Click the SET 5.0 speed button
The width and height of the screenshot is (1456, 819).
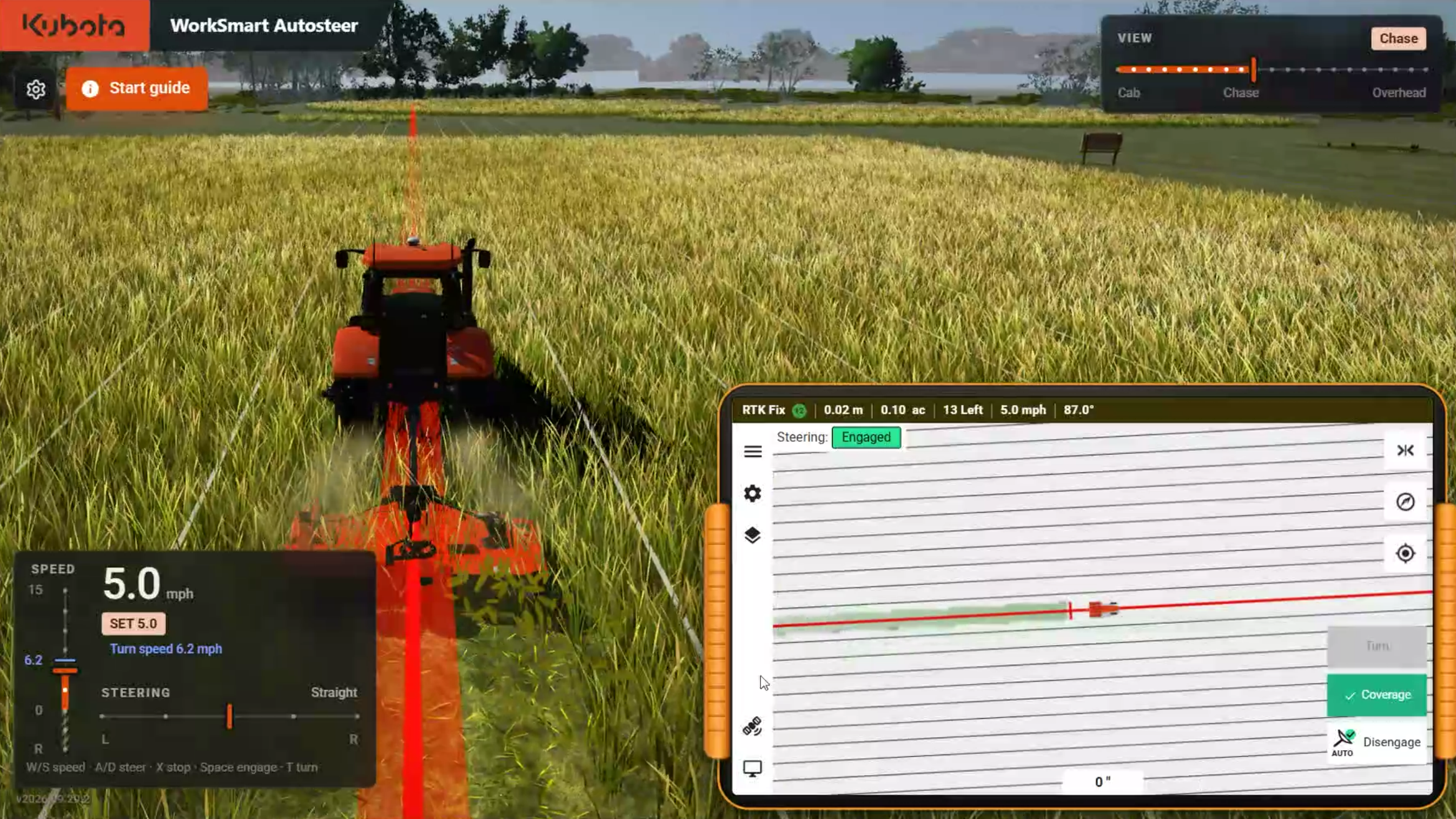(x=133, y=623)
